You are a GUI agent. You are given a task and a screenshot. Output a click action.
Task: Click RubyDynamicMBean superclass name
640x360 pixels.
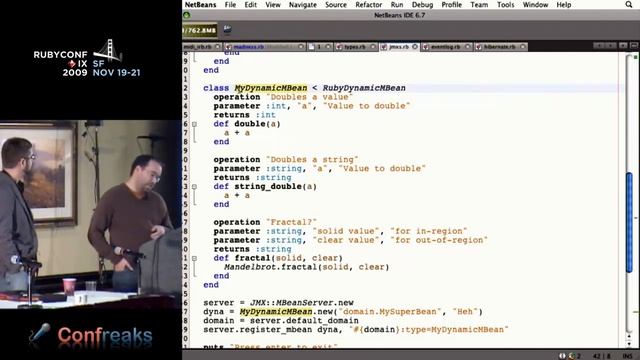coord(364,88)
